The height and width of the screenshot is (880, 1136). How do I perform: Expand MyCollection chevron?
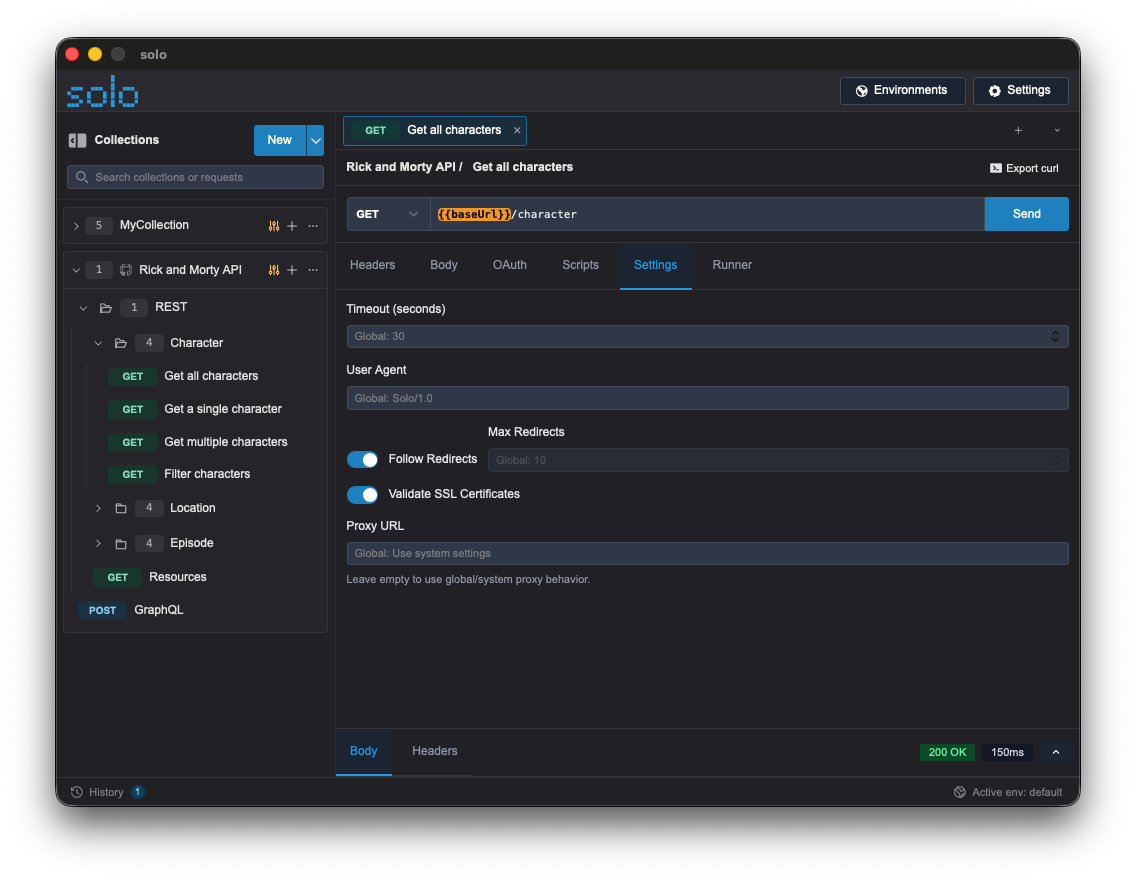(x=76, y=226)
